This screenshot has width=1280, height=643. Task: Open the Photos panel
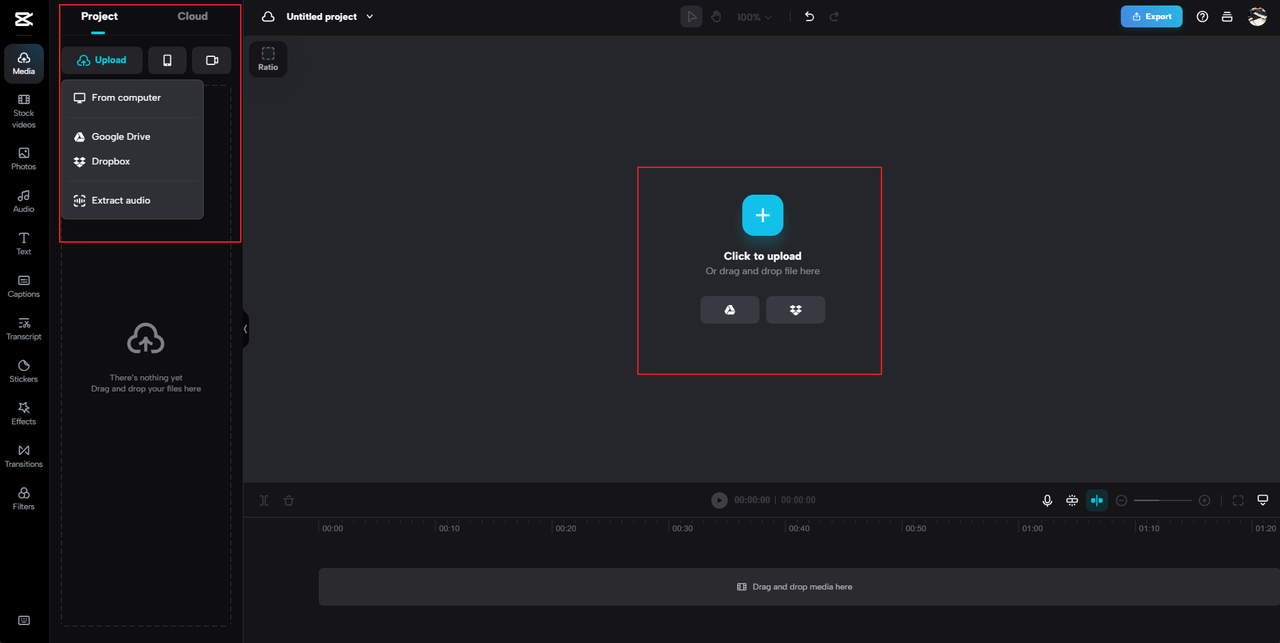pos(24,159)
